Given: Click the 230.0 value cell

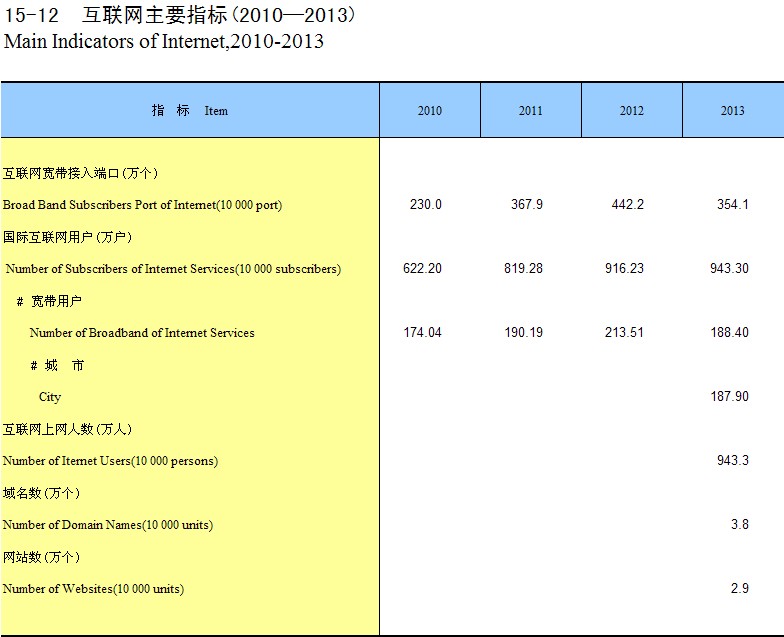Looking at the screenshot, I should (x=426, y=205).
